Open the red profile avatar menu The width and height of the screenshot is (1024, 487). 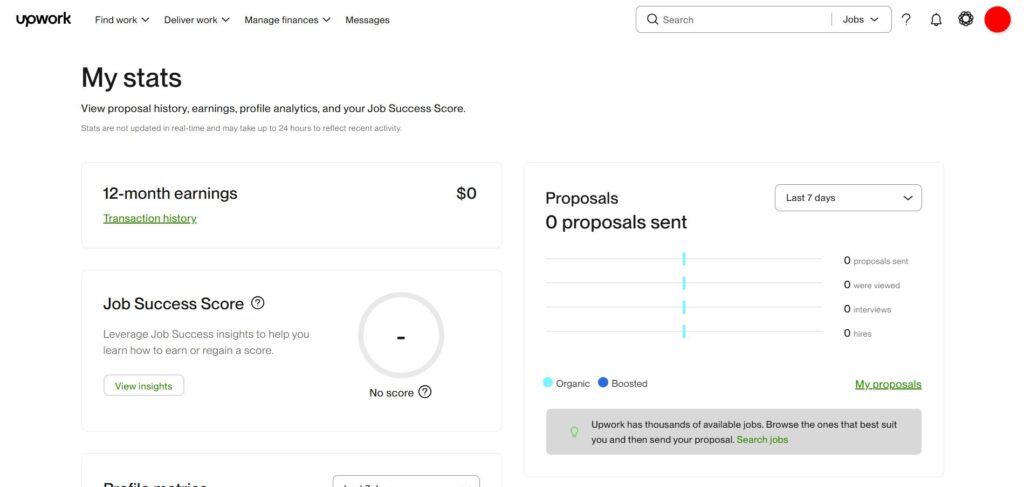[x=997, y=19]
